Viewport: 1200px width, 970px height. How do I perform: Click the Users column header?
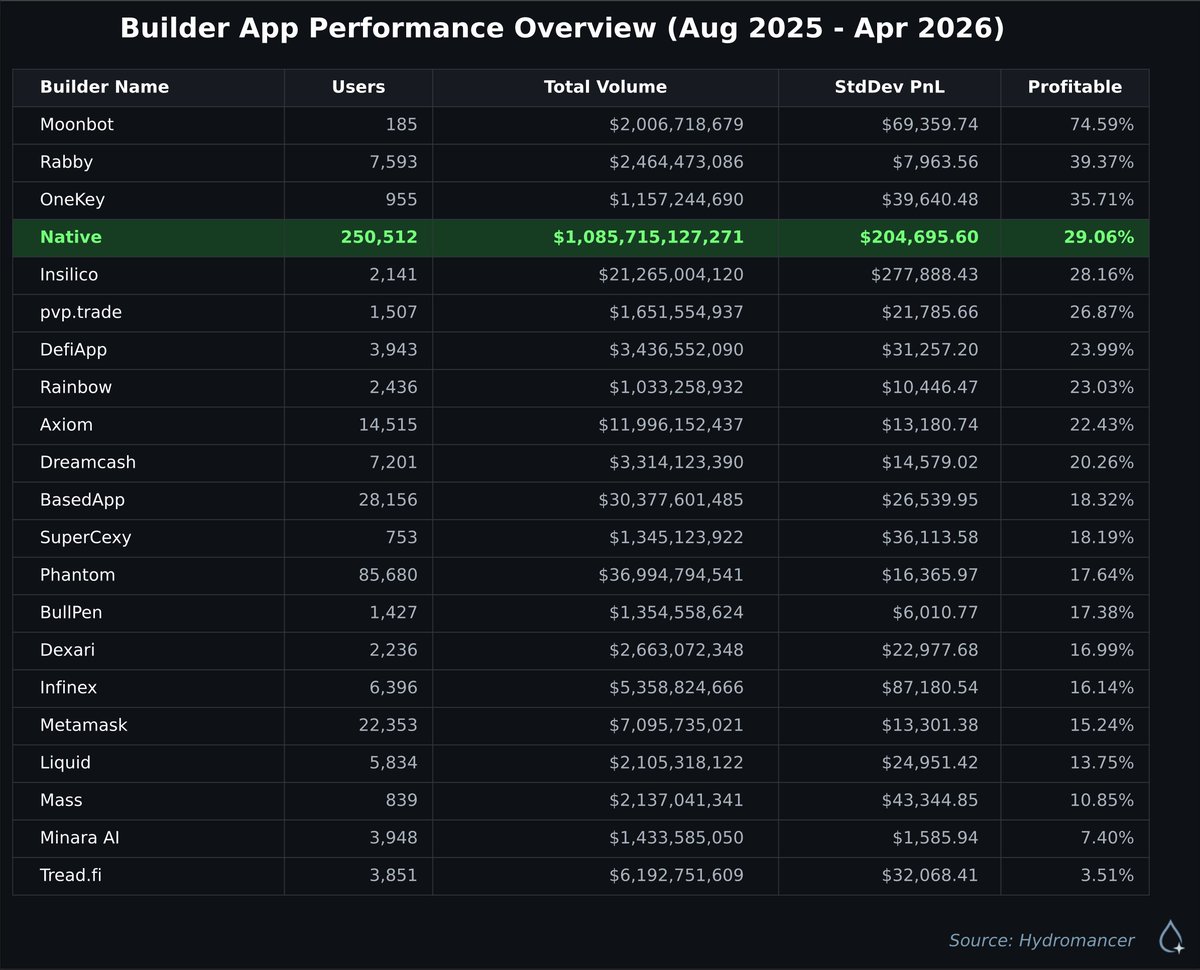click(x=358, y=87)
